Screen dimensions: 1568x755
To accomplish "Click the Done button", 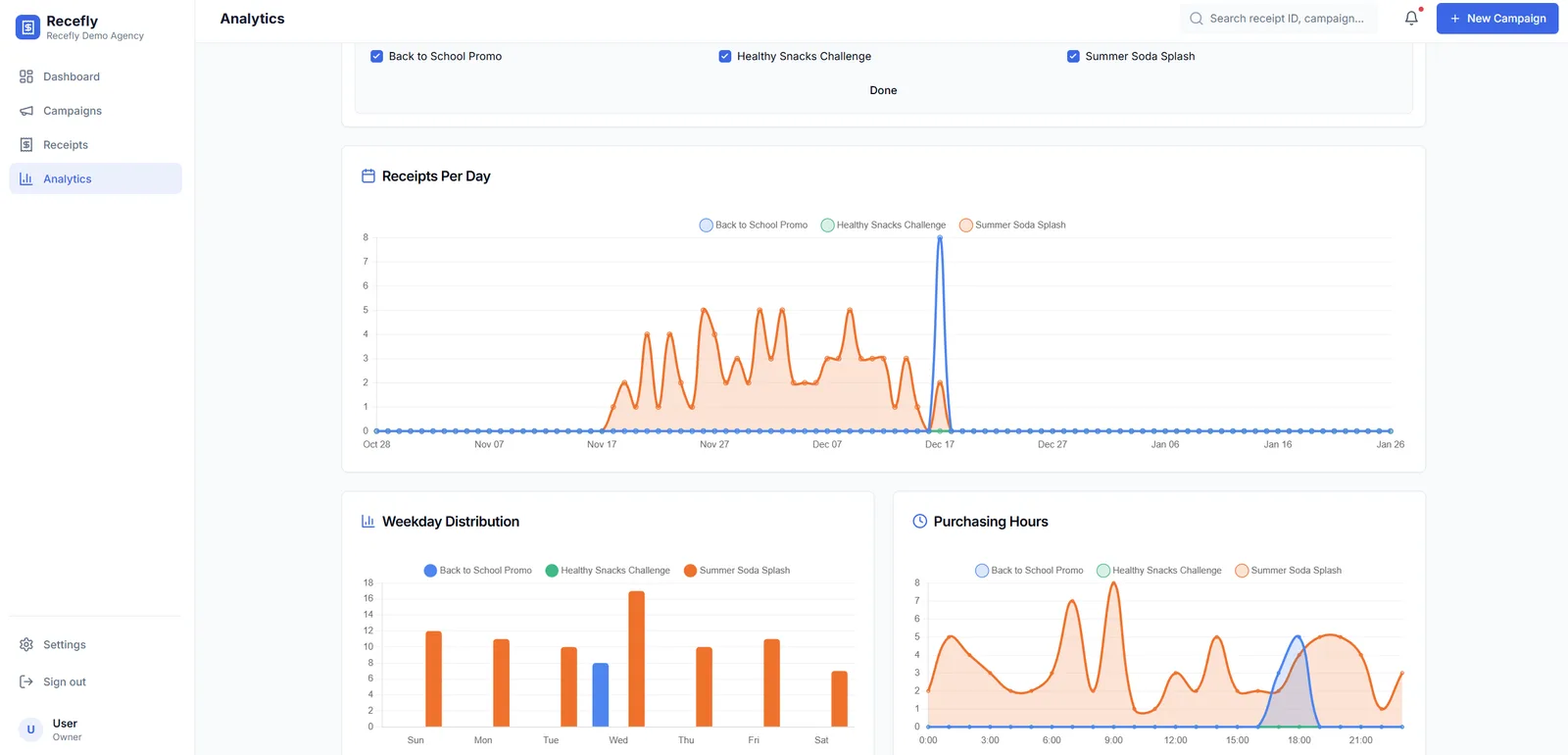I will coord(883,90).
